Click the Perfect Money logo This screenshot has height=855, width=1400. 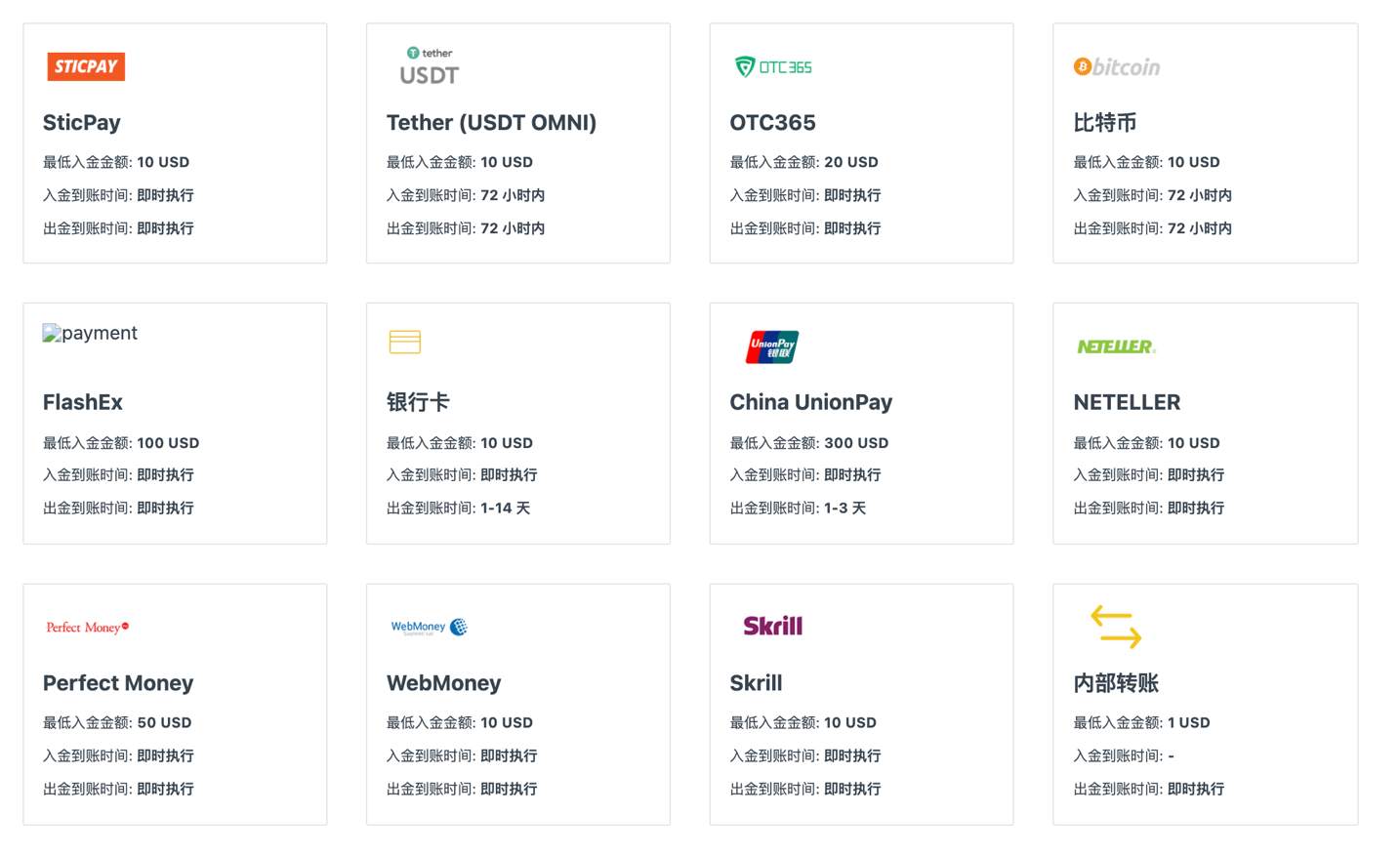coord(88,627)
